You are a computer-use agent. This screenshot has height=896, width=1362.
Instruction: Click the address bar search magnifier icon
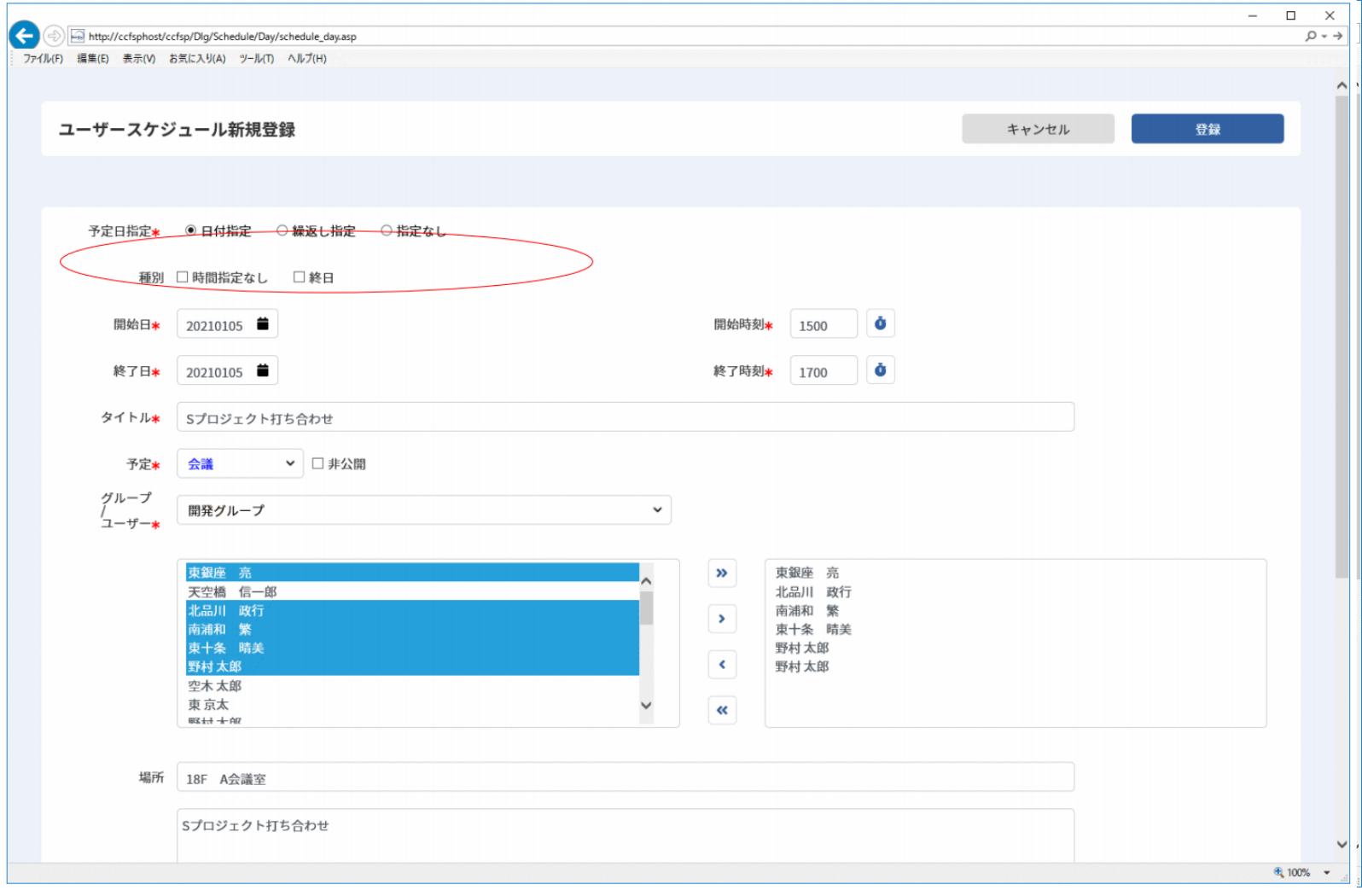pos(1310,36)
